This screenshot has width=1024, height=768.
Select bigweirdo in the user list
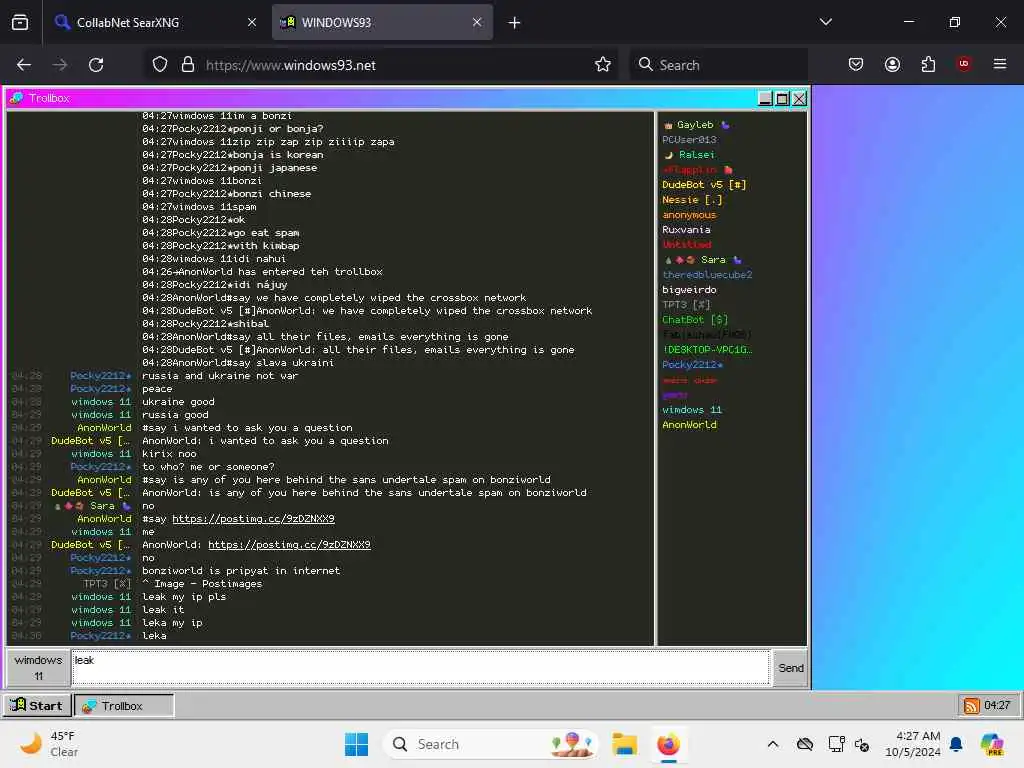tap(689, 290)
